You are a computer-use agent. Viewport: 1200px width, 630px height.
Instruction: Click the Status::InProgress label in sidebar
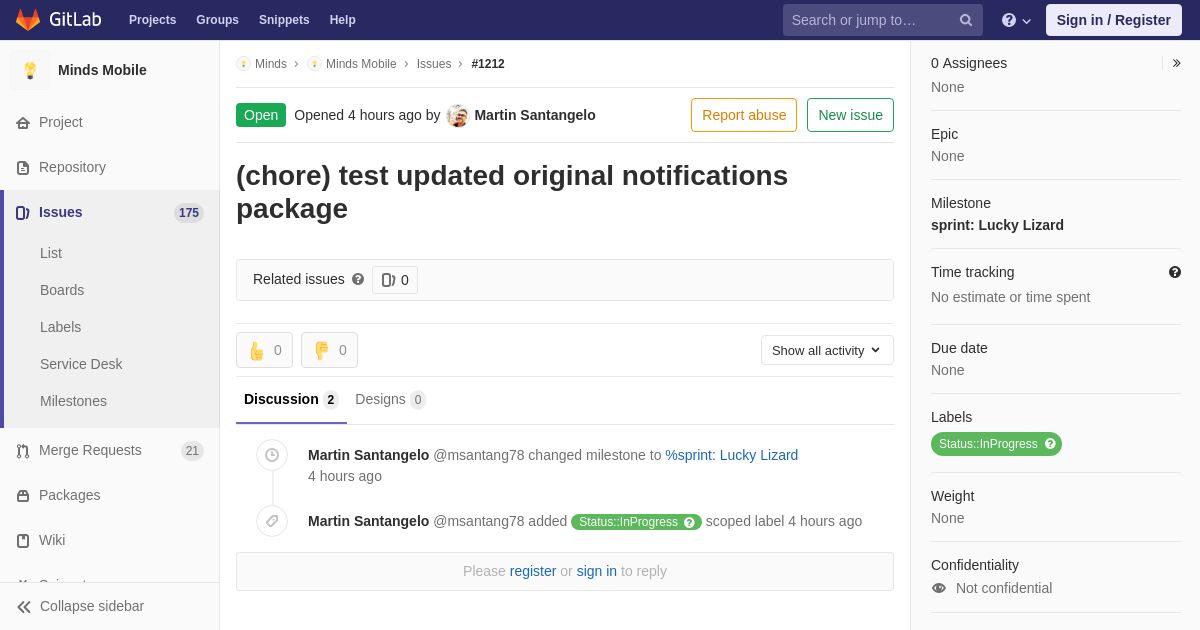coord(988,444)
